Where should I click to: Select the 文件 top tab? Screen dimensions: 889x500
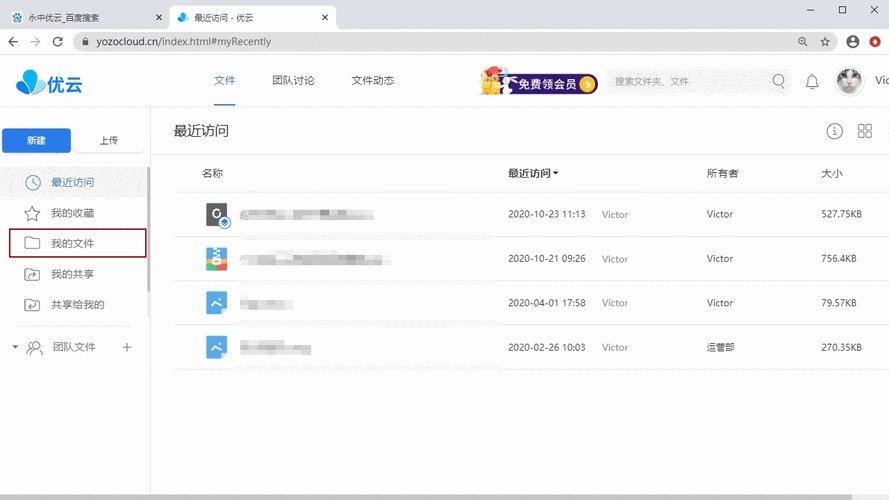click(225, 80)
